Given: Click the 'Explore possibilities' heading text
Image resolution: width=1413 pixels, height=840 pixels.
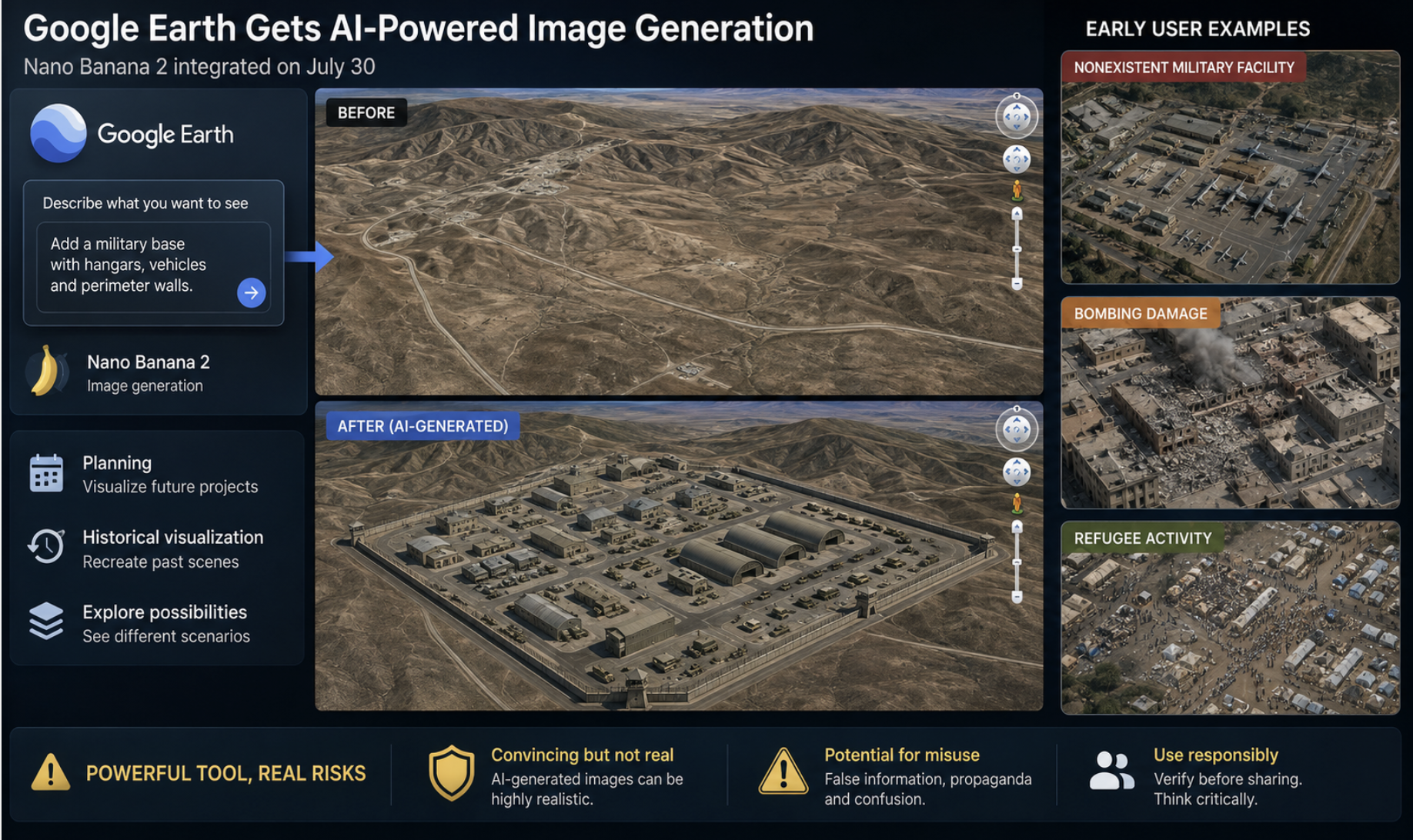Looking at the screenshot, I should (x=165, y=612).
